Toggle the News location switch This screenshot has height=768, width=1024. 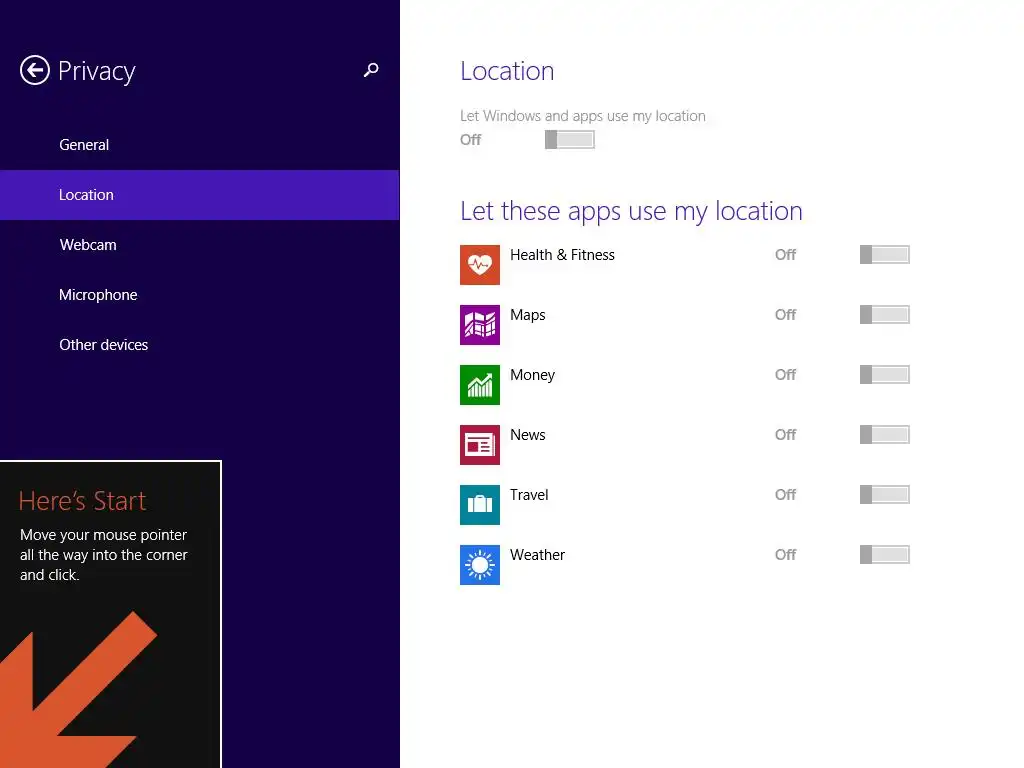(884, 435)
